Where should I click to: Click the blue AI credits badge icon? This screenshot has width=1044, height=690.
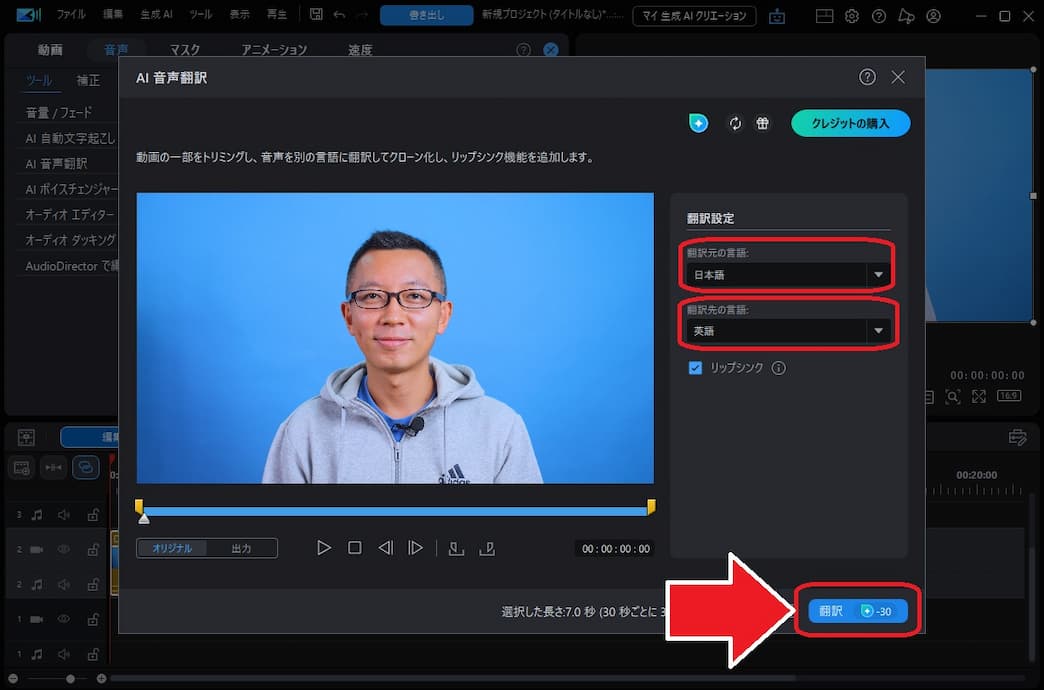click(698, 123)
